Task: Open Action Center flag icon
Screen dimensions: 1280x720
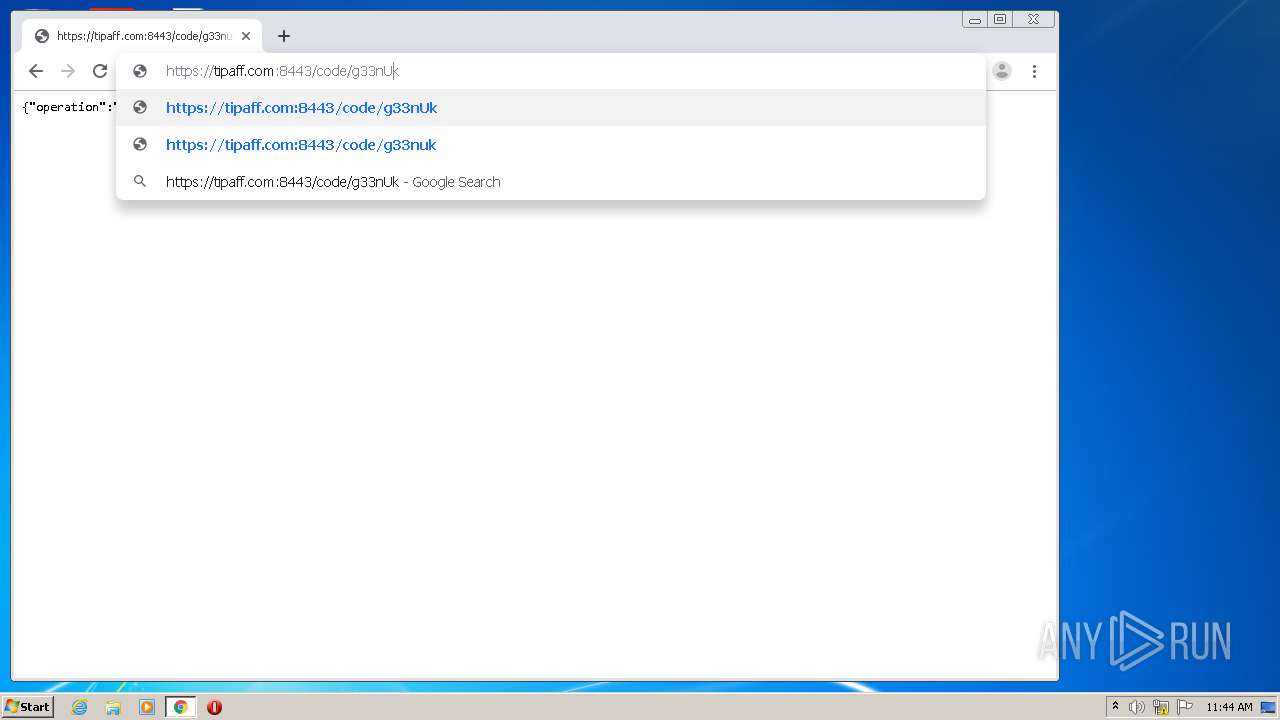Action: (1185, 707)
